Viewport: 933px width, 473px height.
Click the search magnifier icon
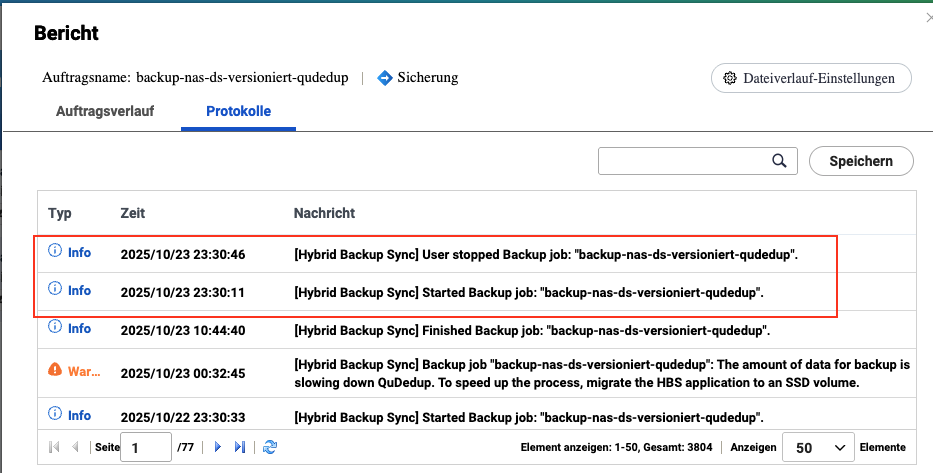click(779, 160)
